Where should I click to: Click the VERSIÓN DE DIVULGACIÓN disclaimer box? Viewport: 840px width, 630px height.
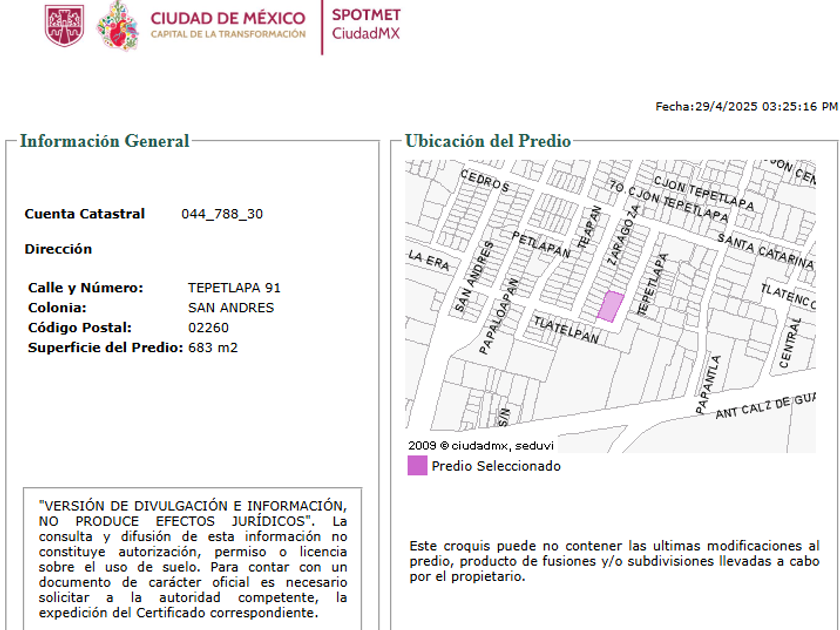click(193, 559)
